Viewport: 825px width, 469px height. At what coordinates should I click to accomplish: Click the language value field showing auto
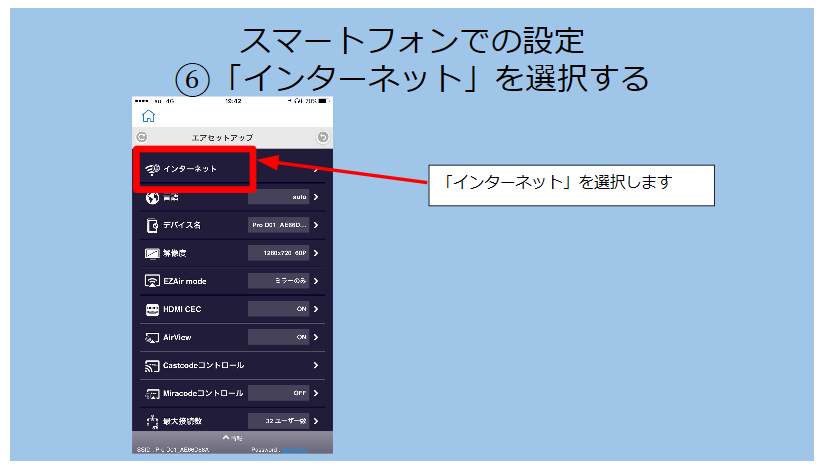(x=278, y=198)
